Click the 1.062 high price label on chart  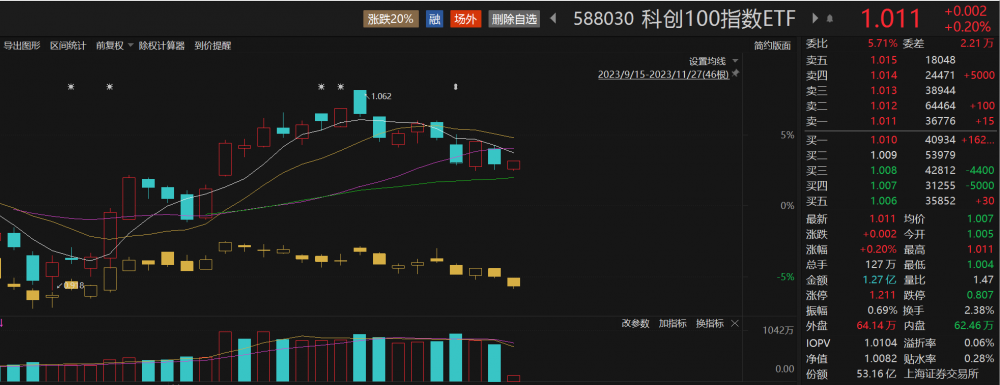click(x=381, y=96)
